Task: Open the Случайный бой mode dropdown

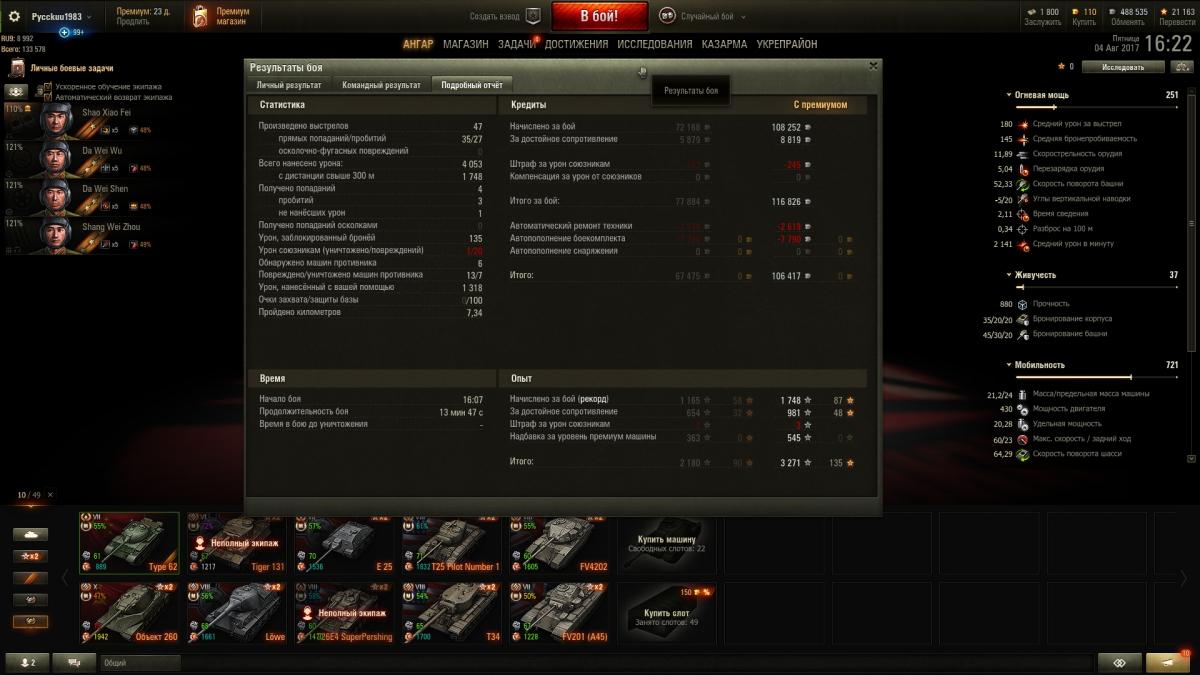Action: (x=714, y=17)
